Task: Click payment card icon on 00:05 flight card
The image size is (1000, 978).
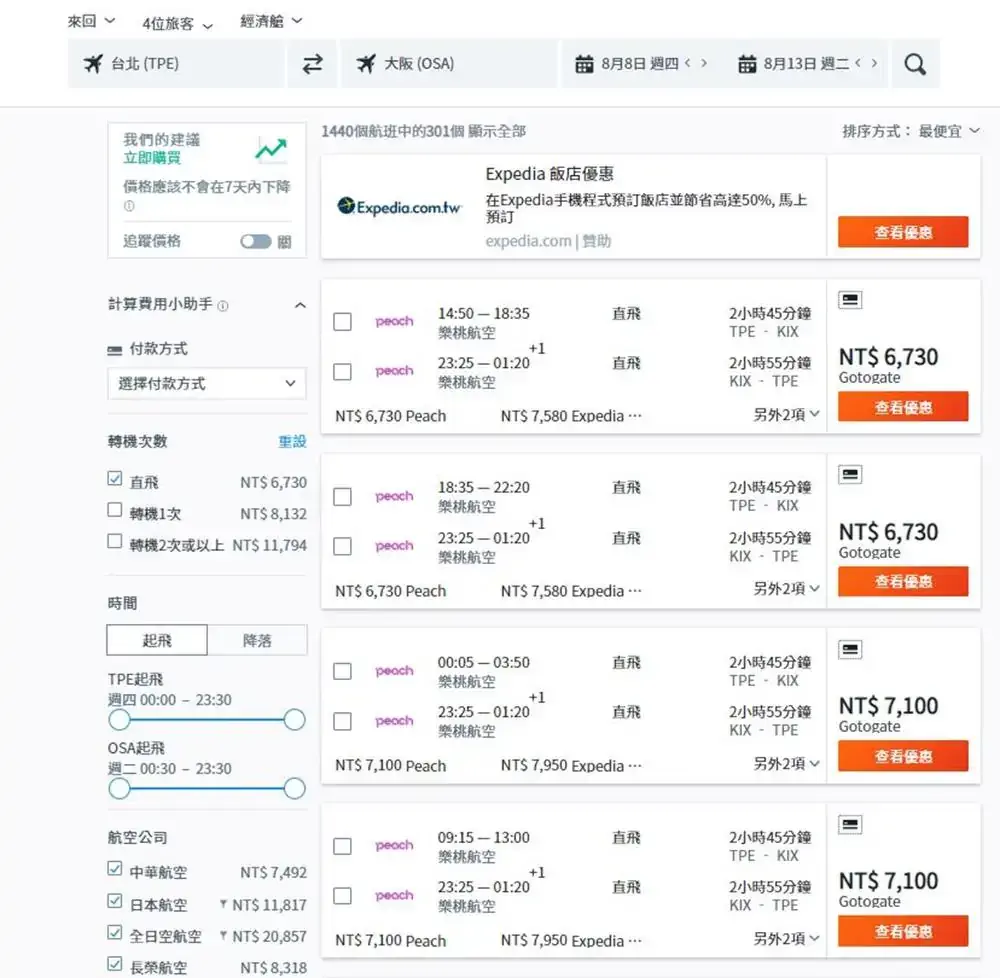Action: (849, 649)
